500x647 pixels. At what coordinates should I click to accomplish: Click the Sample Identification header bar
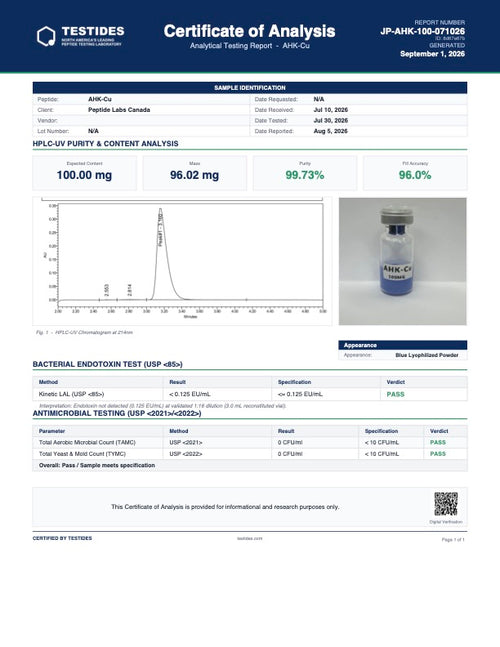250,87
